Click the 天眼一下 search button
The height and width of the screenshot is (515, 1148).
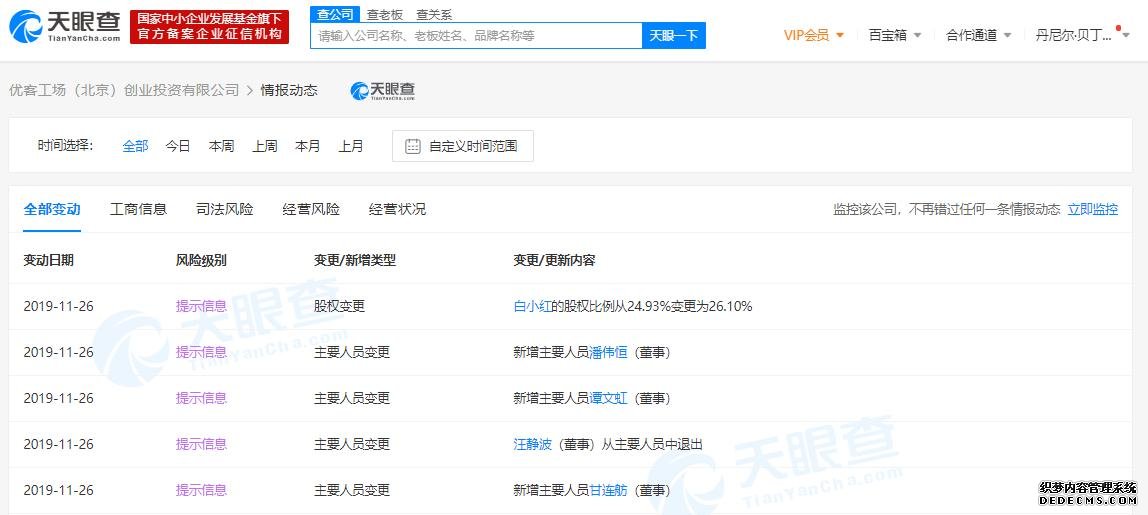(x=674, y=35)
